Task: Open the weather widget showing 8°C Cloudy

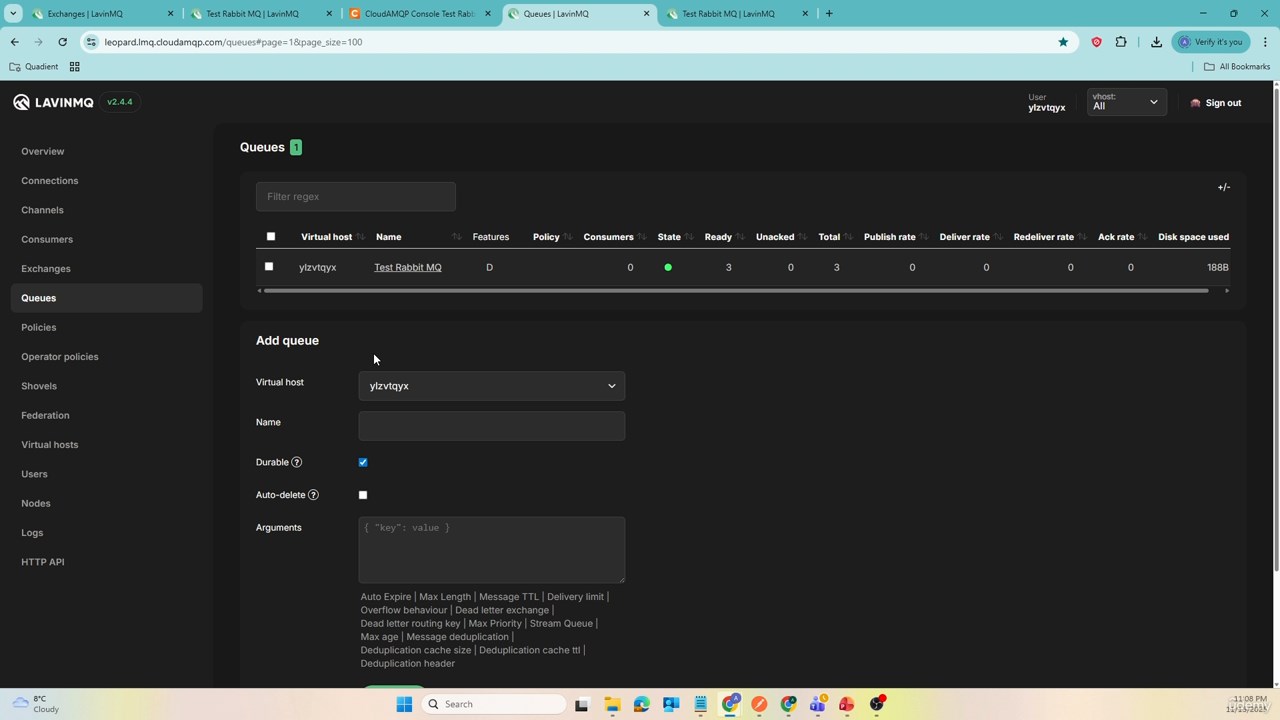Action: click(x=35, y=704)
